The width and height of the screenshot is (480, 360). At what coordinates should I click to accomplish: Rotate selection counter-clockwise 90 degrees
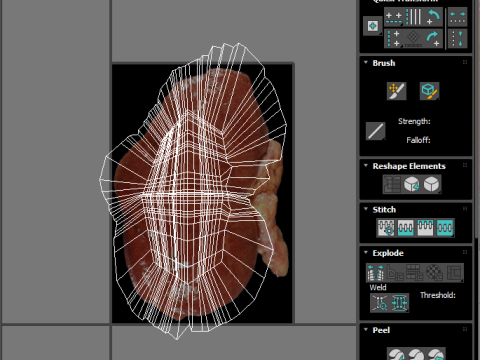click(x=433, y=17)
